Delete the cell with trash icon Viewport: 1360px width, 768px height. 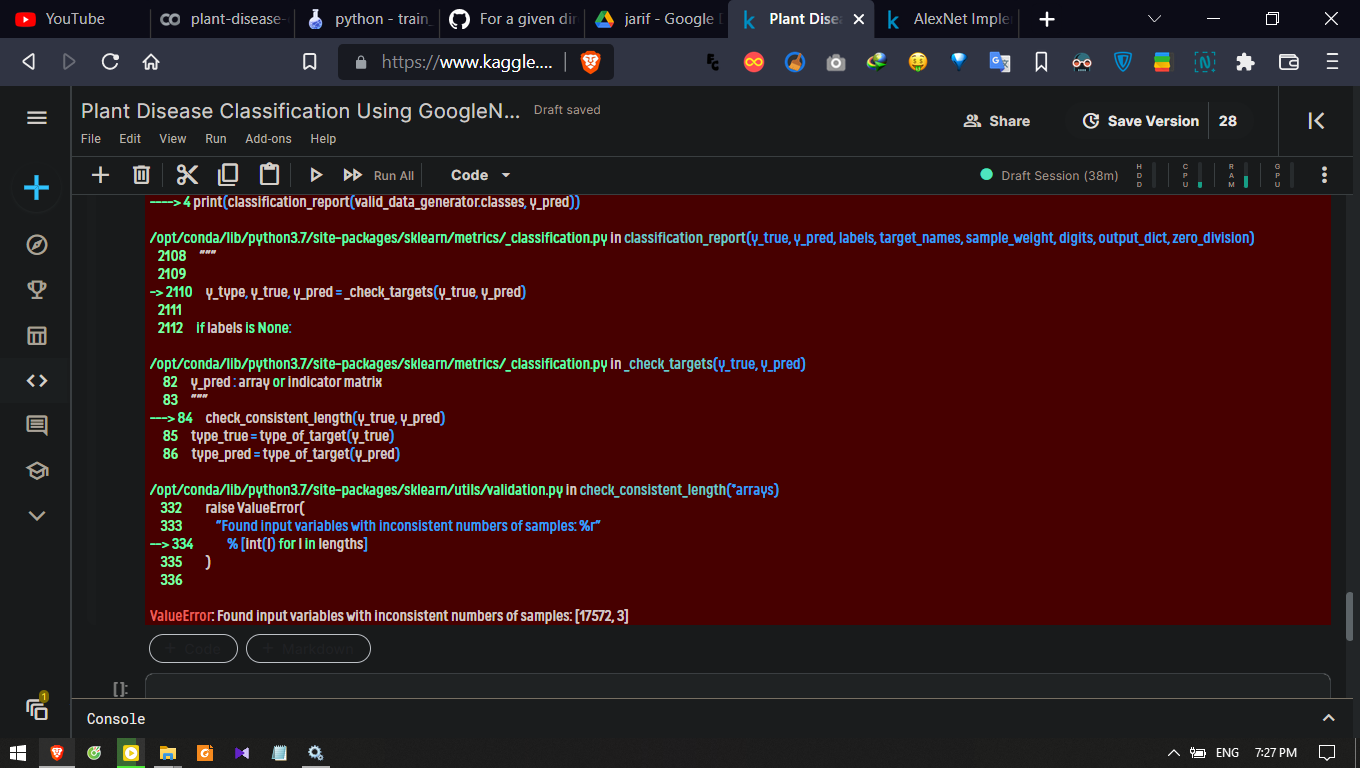coord(141,175)
